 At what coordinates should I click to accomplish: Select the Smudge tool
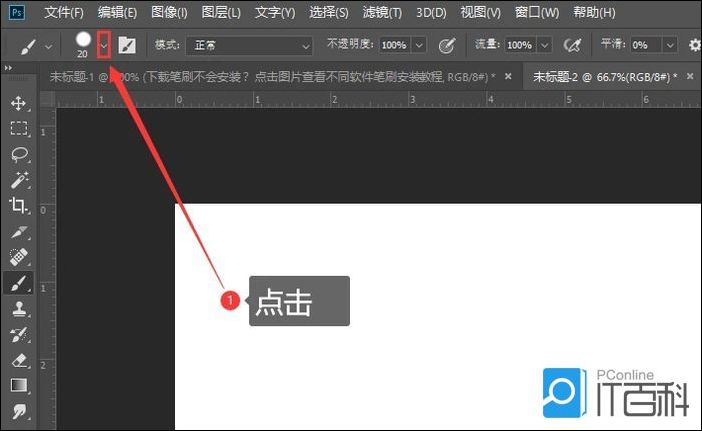[18, 411]
